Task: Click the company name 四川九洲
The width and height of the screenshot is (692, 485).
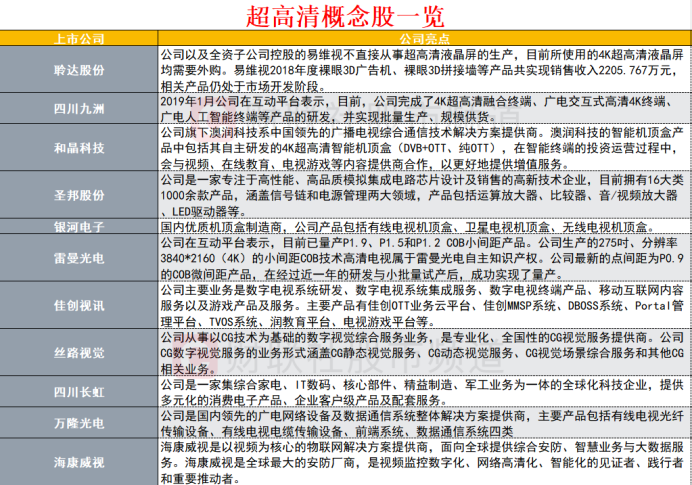Action: [79, 109]
